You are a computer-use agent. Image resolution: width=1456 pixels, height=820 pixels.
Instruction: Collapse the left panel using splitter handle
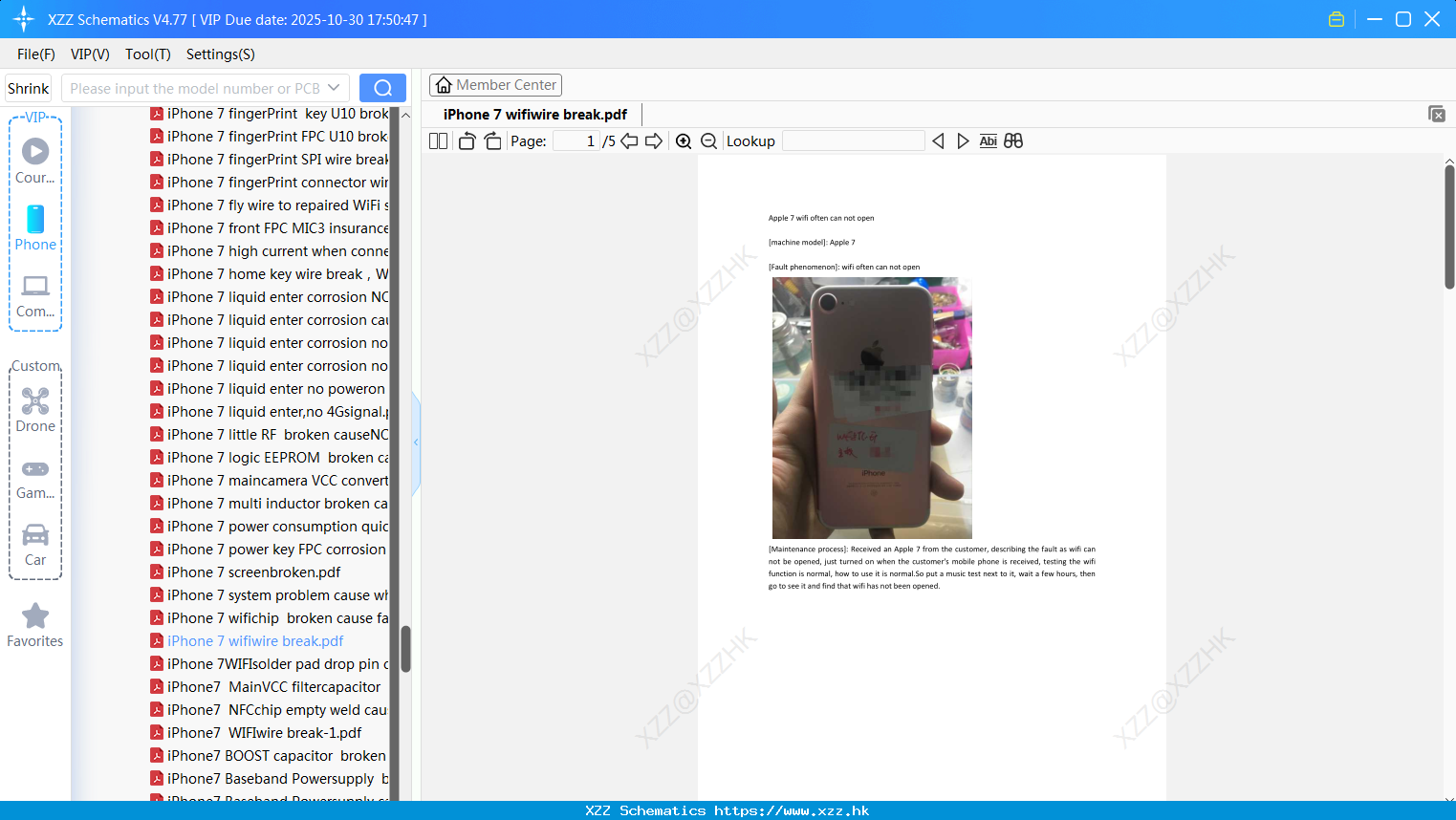416,442
